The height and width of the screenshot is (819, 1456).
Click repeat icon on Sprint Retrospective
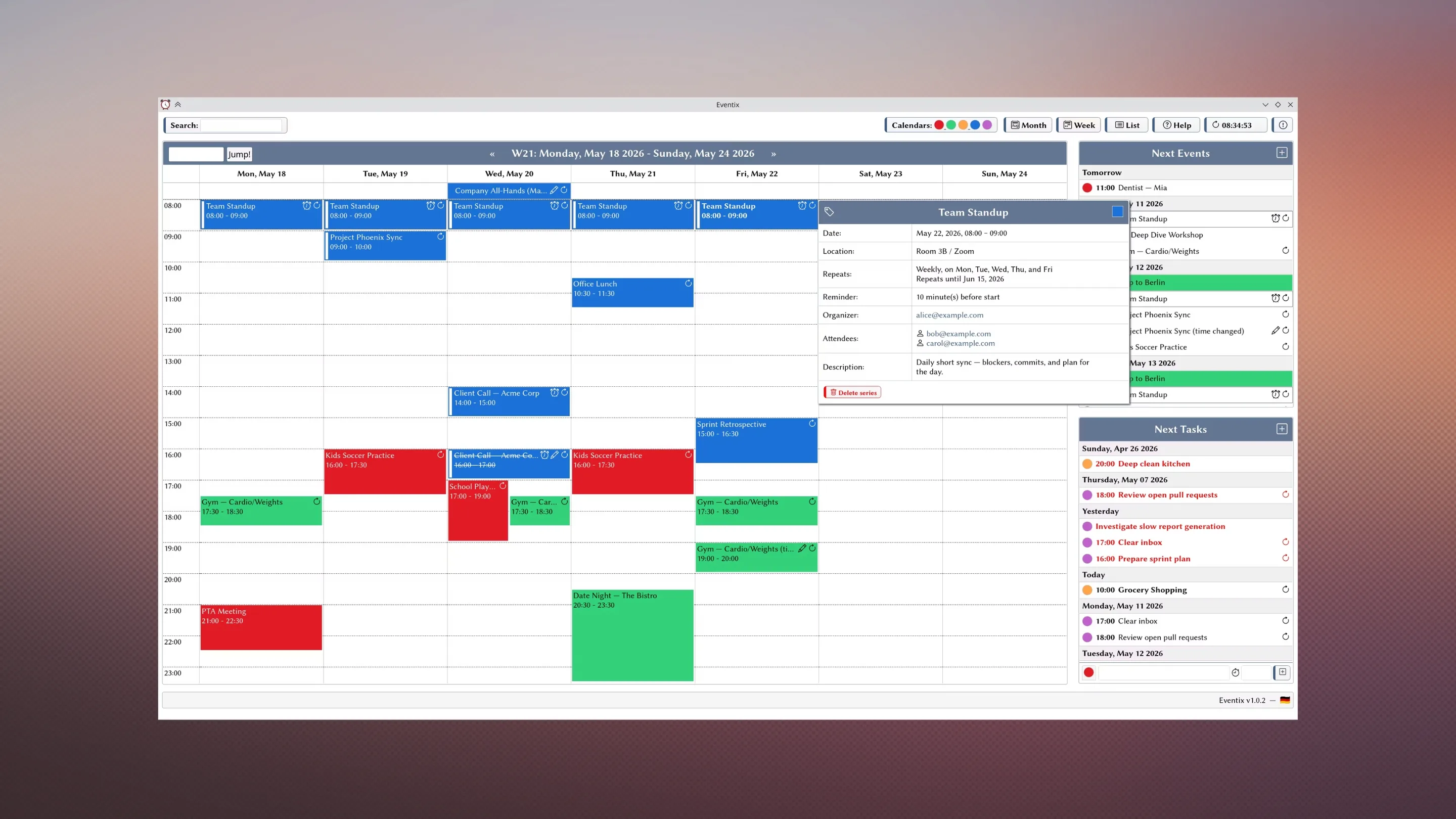click(x=811, y=423)
